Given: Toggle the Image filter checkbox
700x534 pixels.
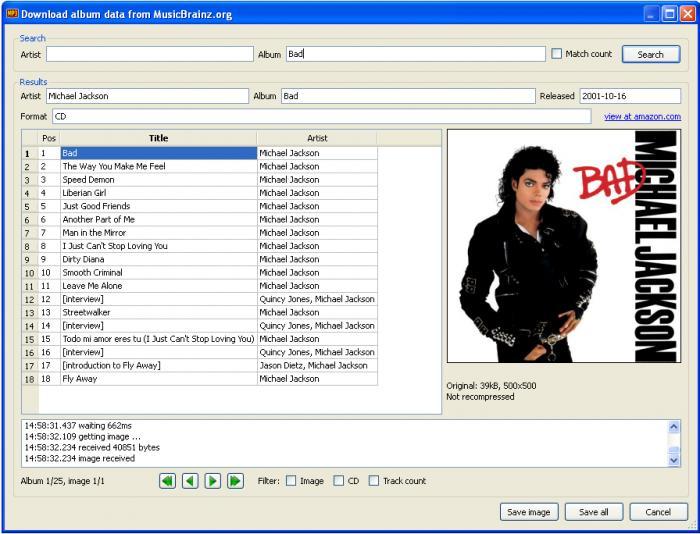Looking at the screenshot, I should [291, 481].
